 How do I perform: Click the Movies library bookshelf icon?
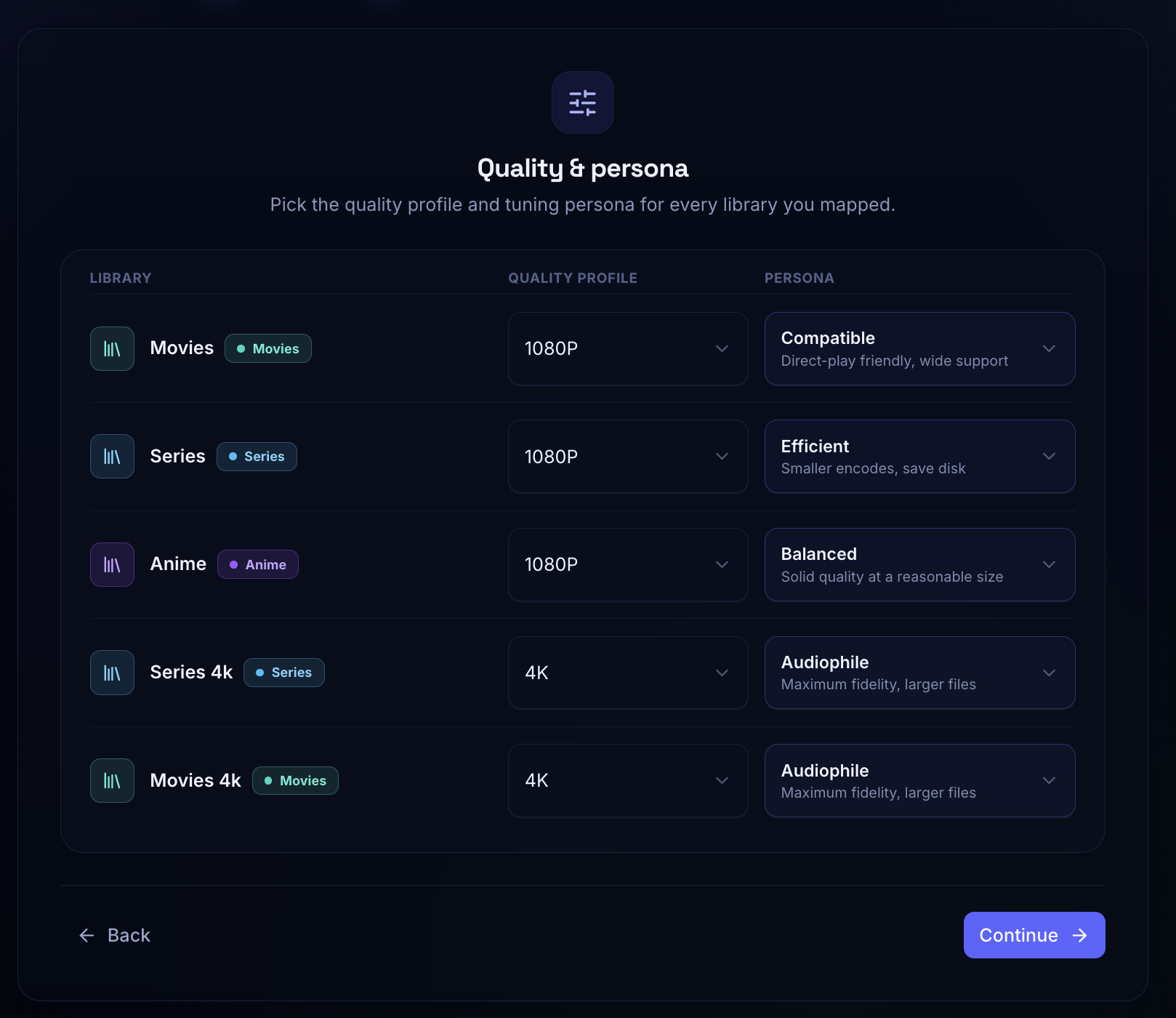pyautogui.click(x=112, y=348)
